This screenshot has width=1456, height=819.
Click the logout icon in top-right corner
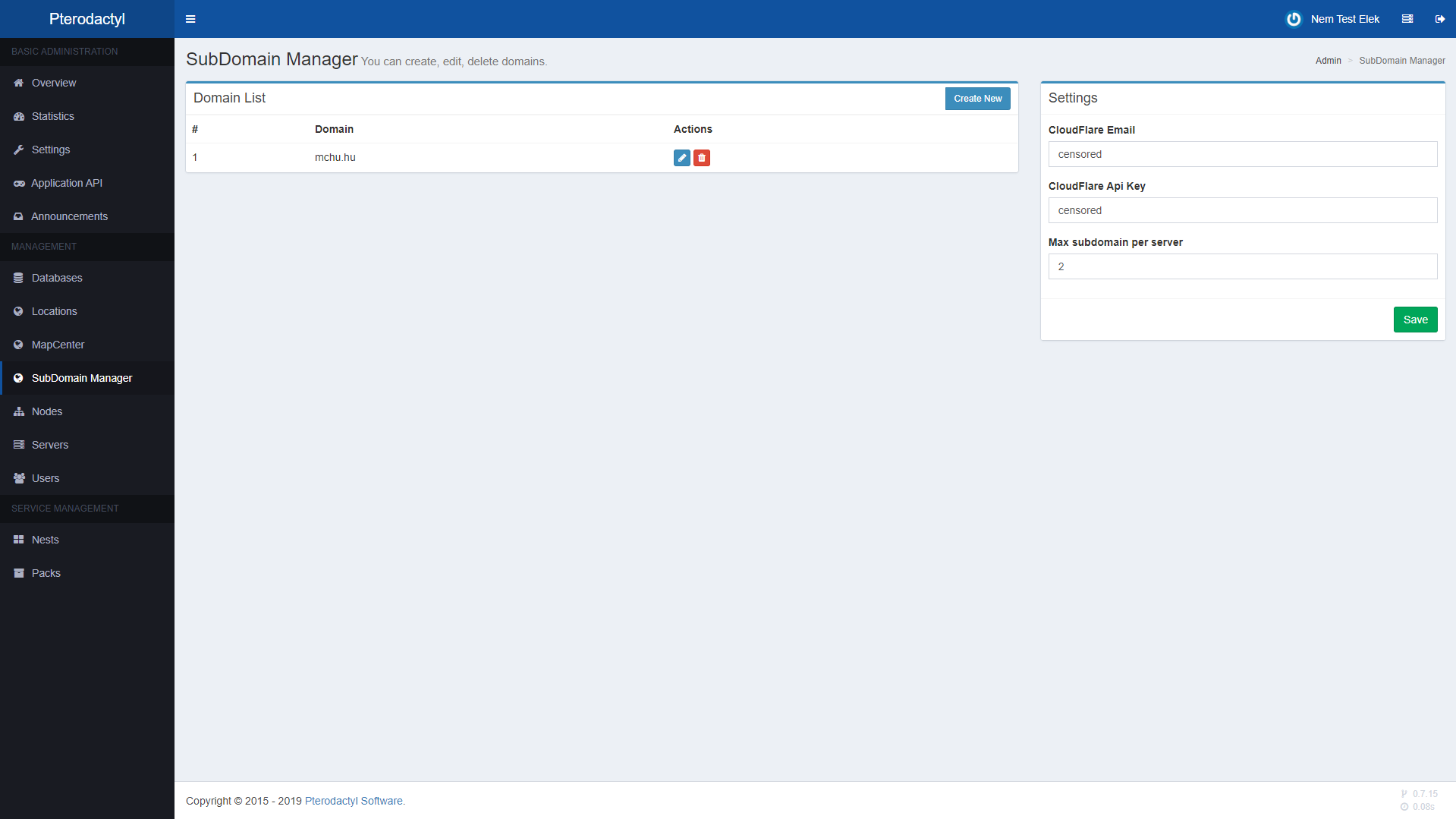1439,19
